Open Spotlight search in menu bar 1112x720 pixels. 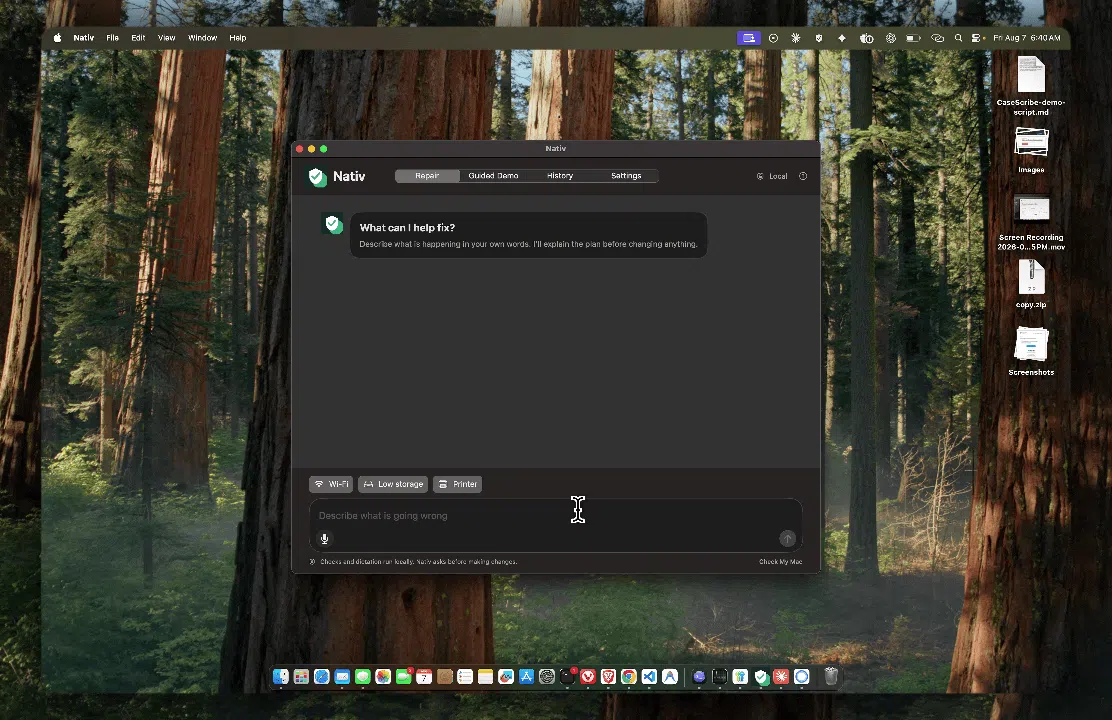[x=958, y=38]
